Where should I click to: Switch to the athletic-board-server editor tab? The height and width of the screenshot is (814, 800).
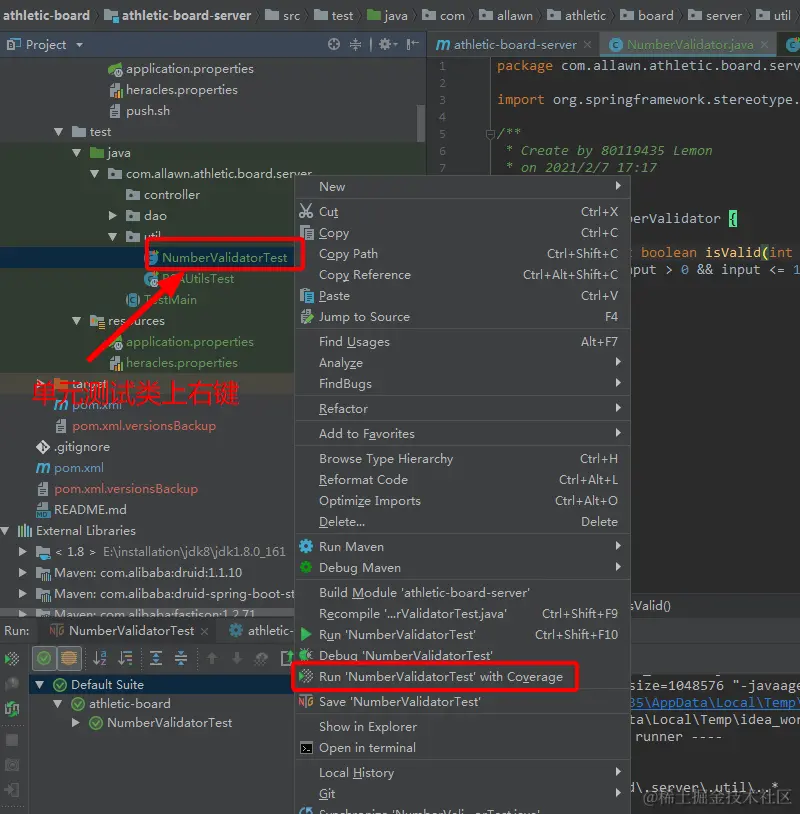click(506, 45)
